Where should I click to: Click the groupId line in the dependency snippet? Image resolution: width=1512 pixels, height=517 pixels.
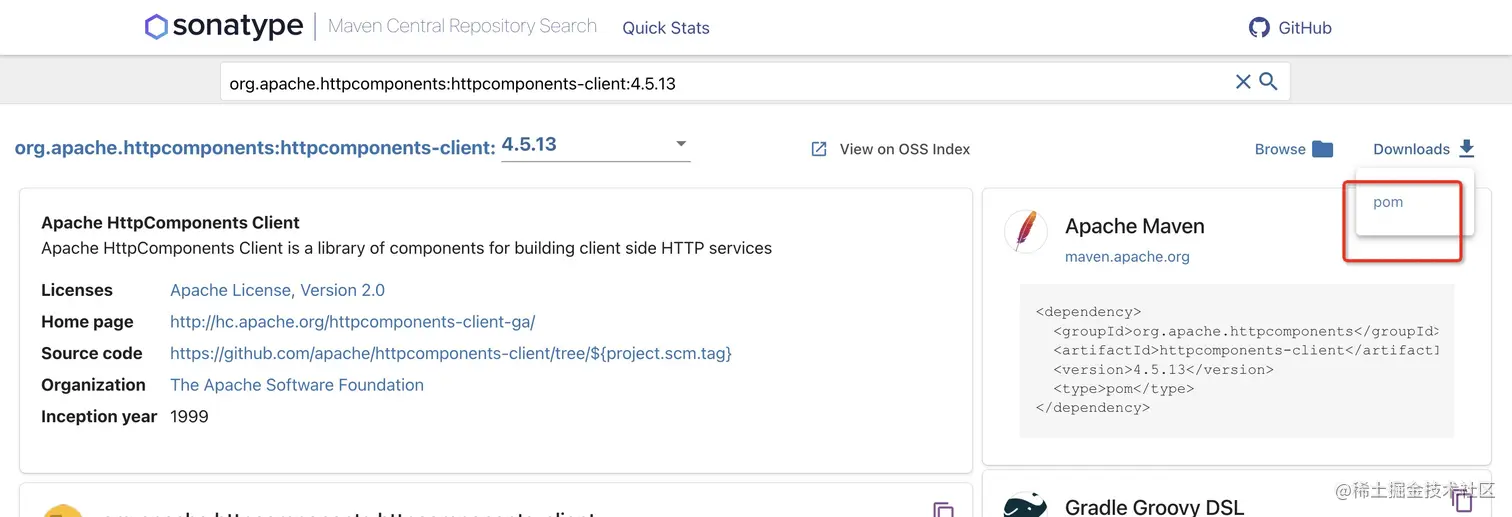tap(1245, 331)
